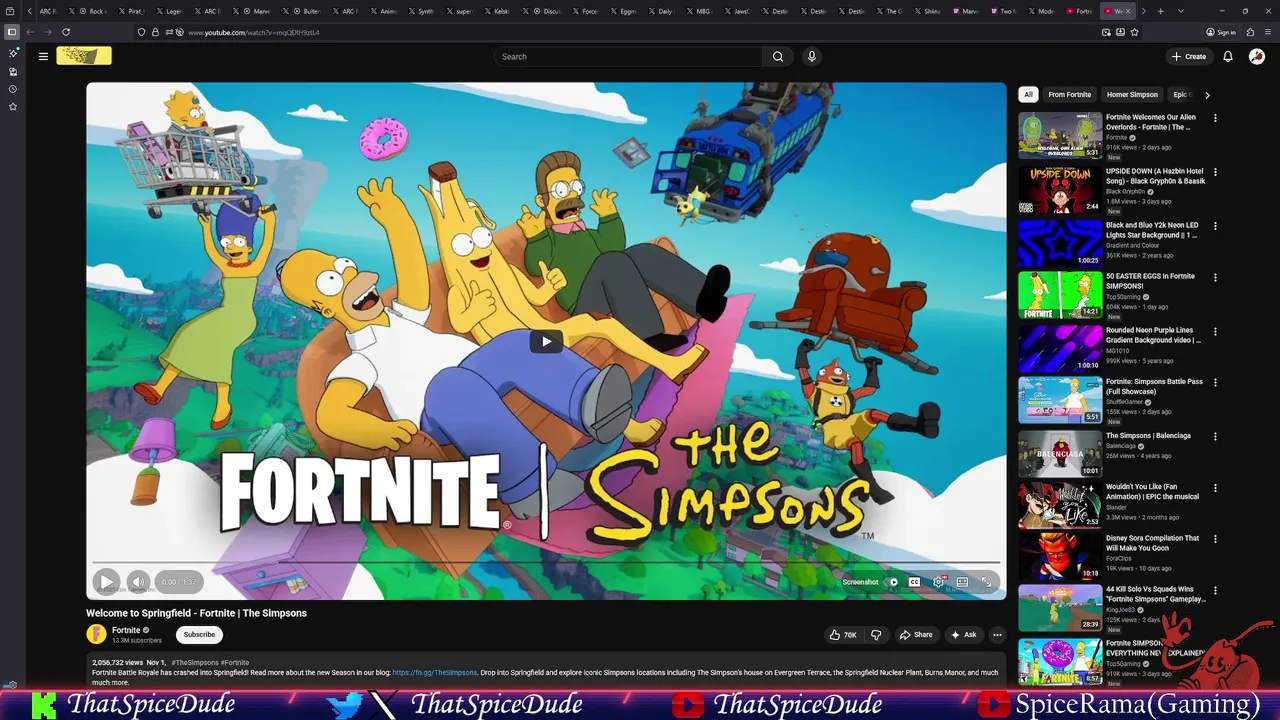Open The Simpsons | Balenciaga video title
Viewport: 1280px width, 720px height.
click(x=1148, y=436)
